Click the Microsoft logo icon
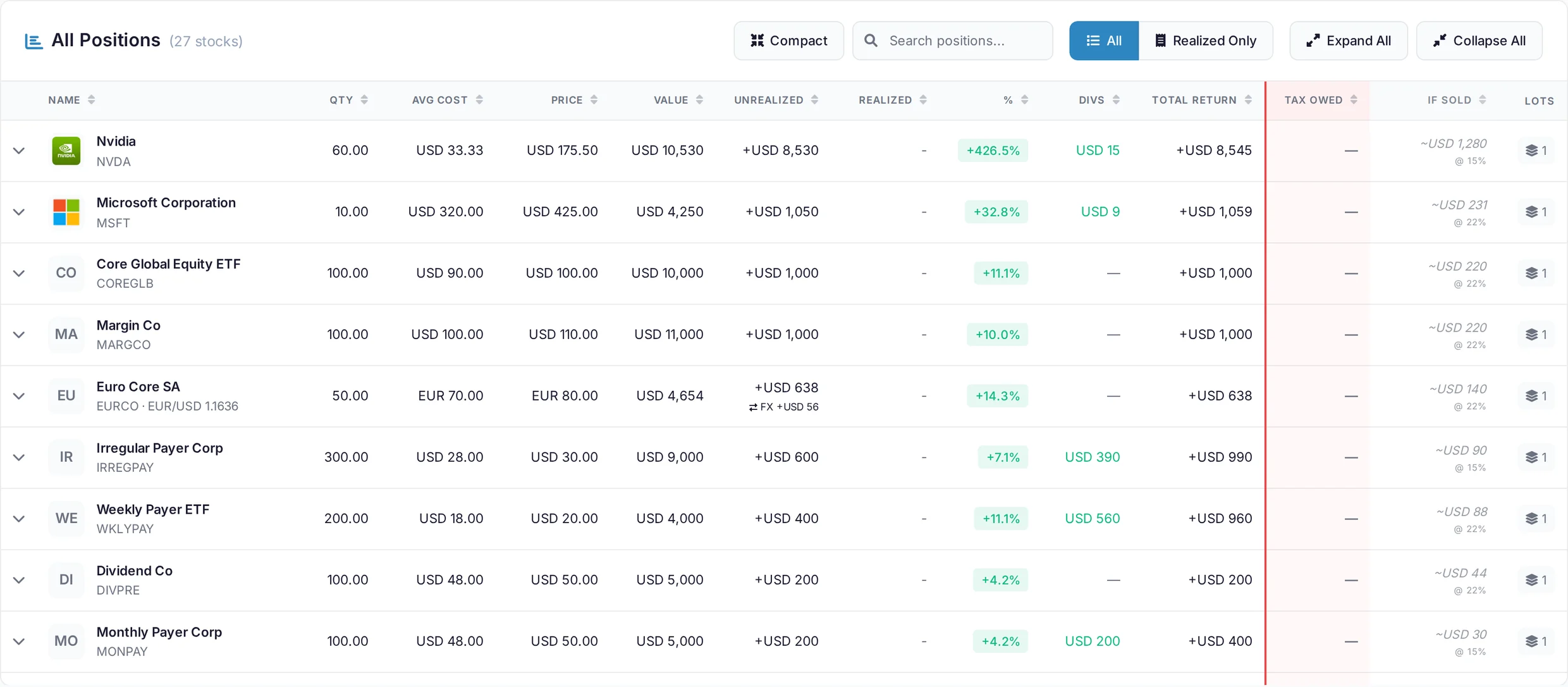The height and width of the screenshot is (687, 1568). pyautogui.click(x=66, y=212)
